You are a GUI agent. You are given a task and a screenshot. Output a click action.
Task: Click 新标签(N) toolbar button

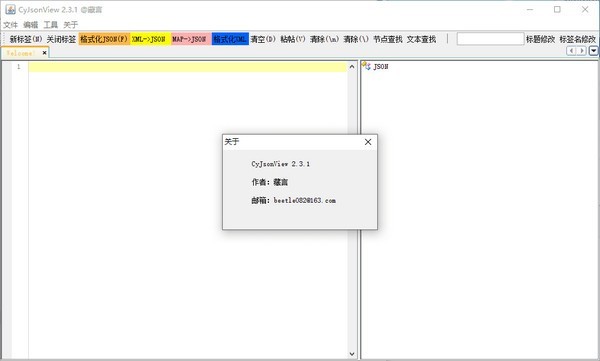pos(26,39)
